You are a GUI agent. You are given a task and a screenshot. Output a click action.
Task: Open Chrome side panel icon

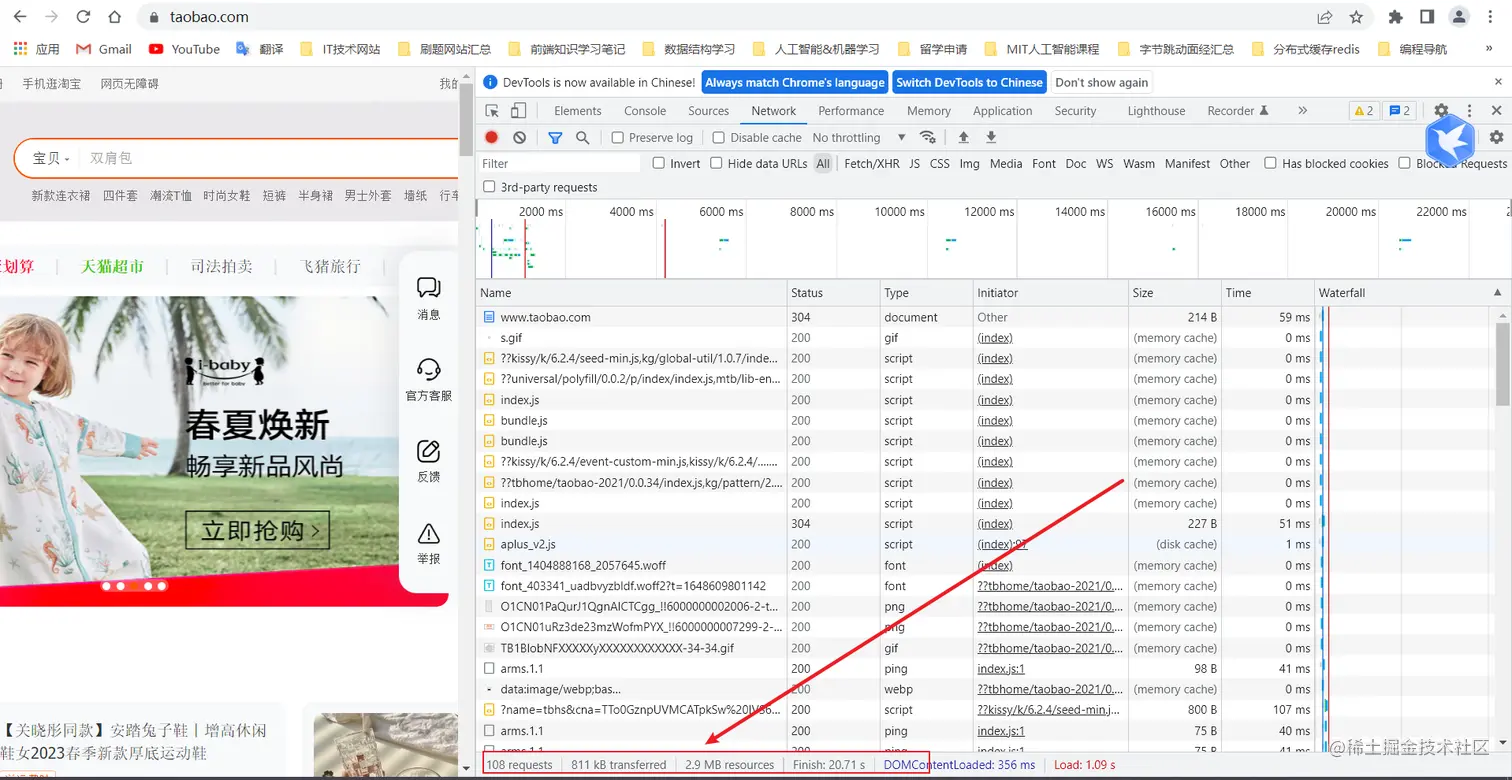(x=1427, y=17)
